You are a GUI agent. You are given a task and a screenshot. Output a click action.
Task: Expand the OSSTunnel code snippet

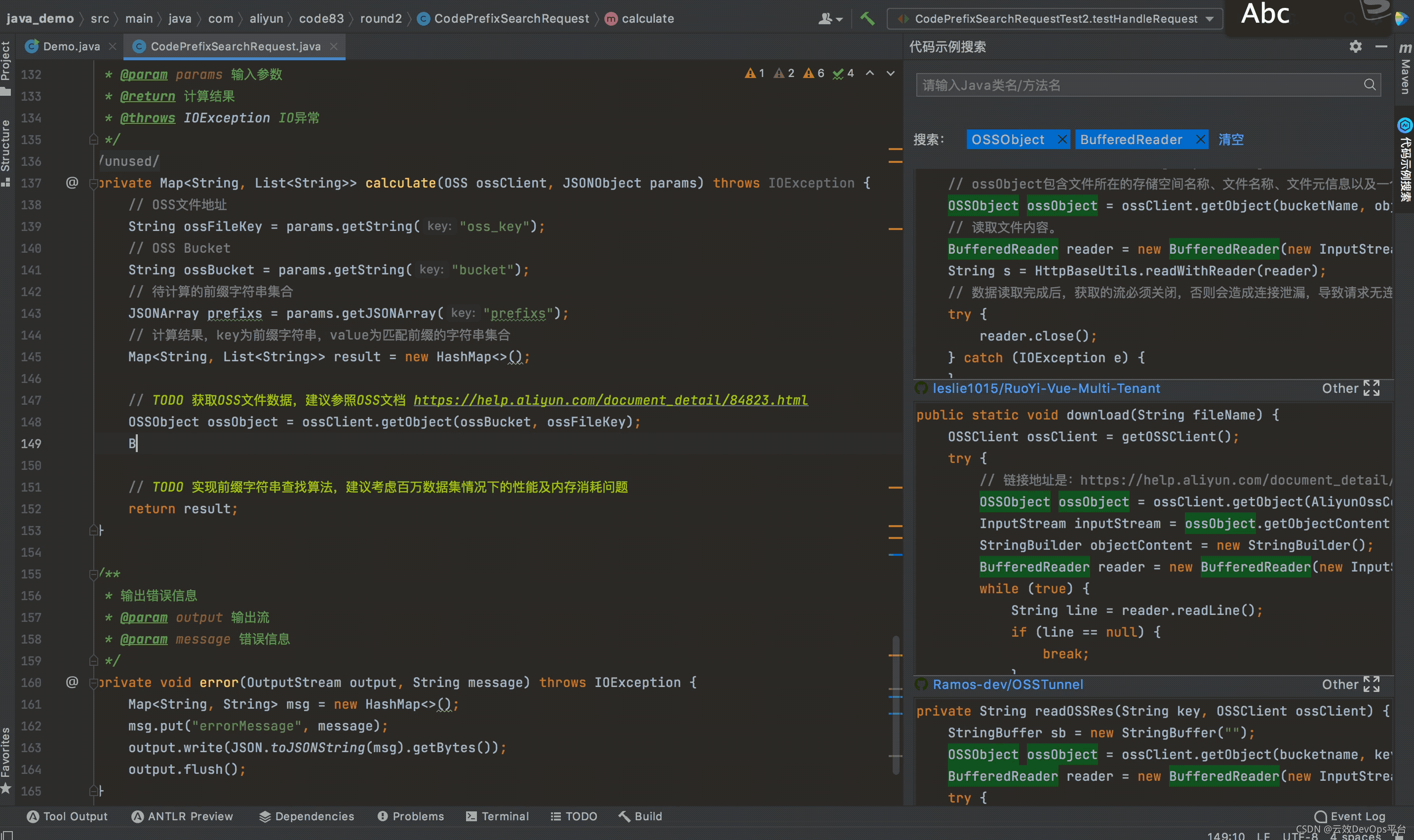[1372, 685]
